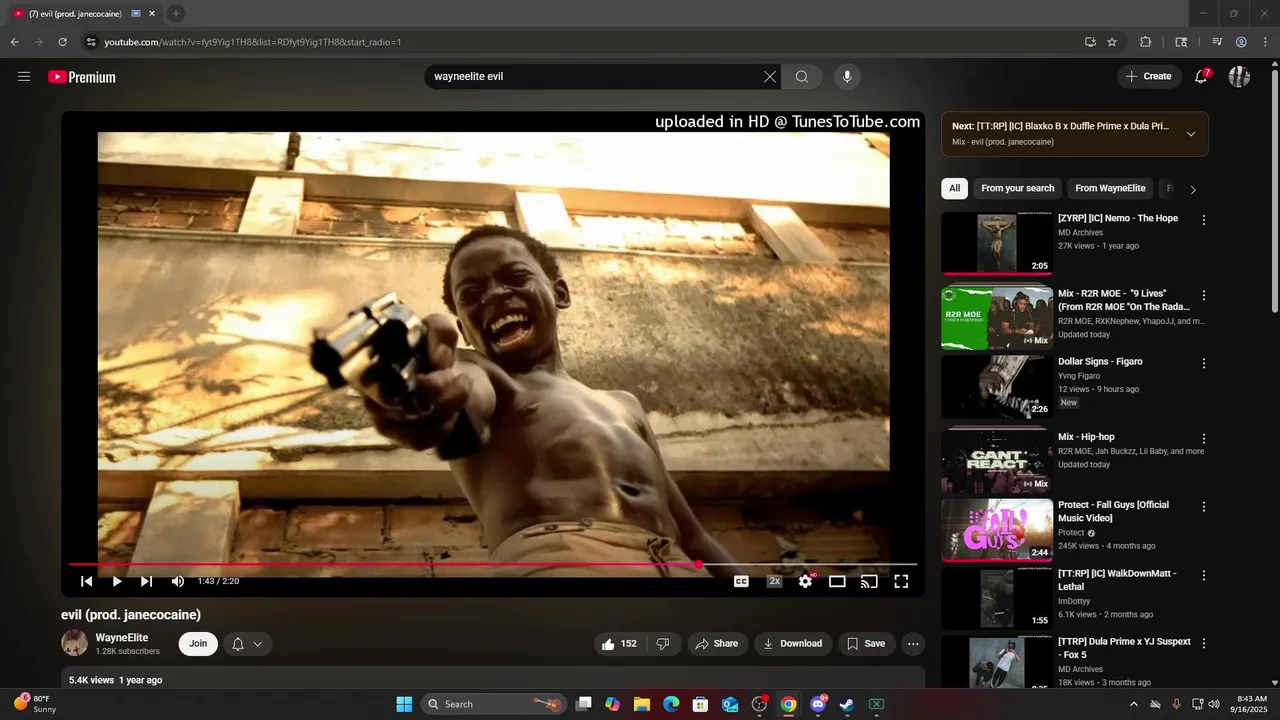Select the All filter chip

(955, 188)
